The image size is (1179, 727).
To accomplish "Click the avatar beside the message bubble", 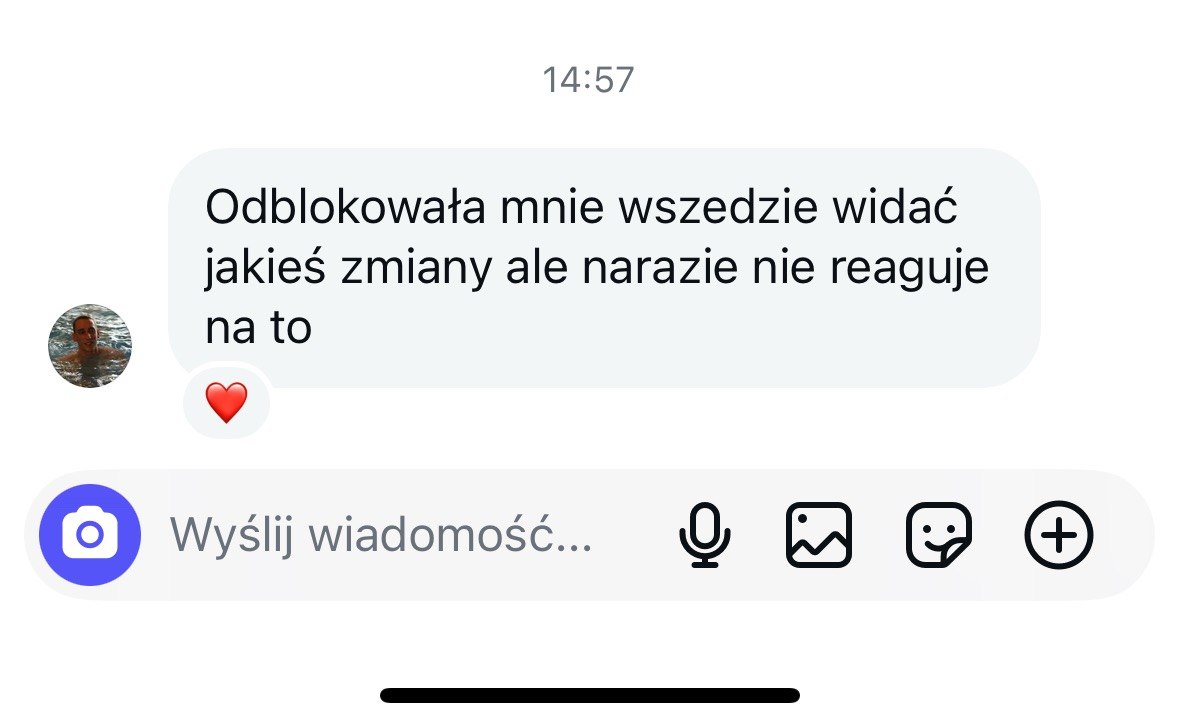I will [89, 346].
